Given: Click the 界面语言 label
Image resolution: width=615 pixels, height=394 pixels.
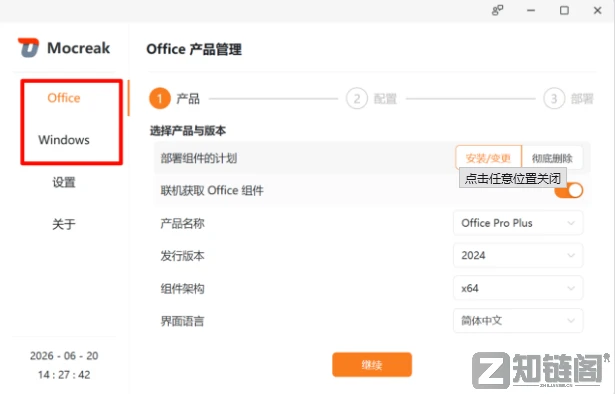Looking at the screenshot, I should [182, 321].
